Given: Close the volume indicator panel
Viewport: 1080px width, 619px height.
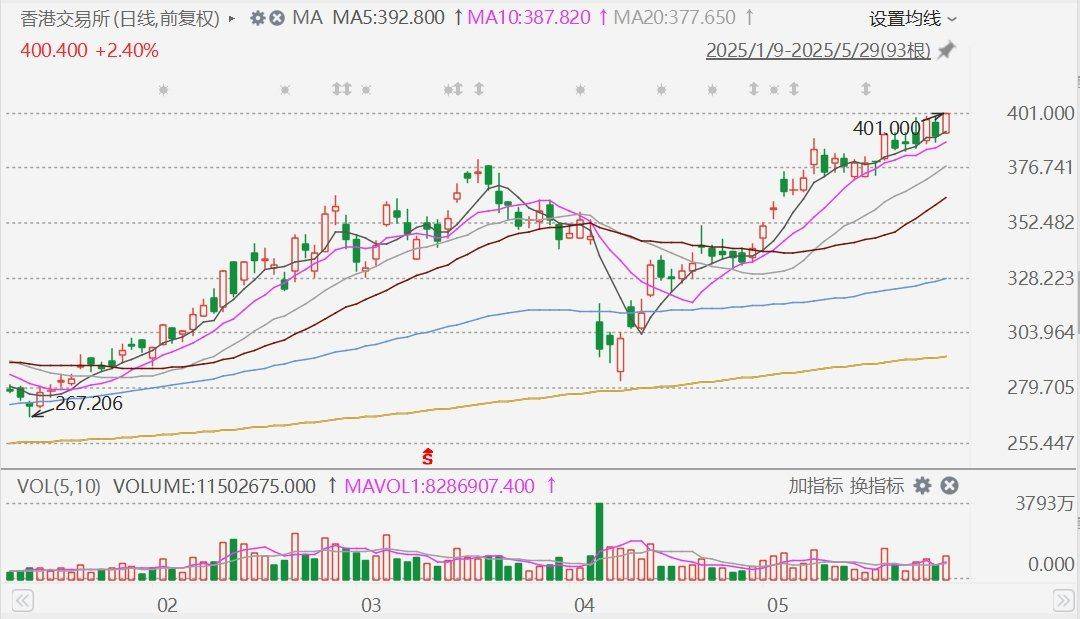Looking at the screenshot, I should point(950,486).
